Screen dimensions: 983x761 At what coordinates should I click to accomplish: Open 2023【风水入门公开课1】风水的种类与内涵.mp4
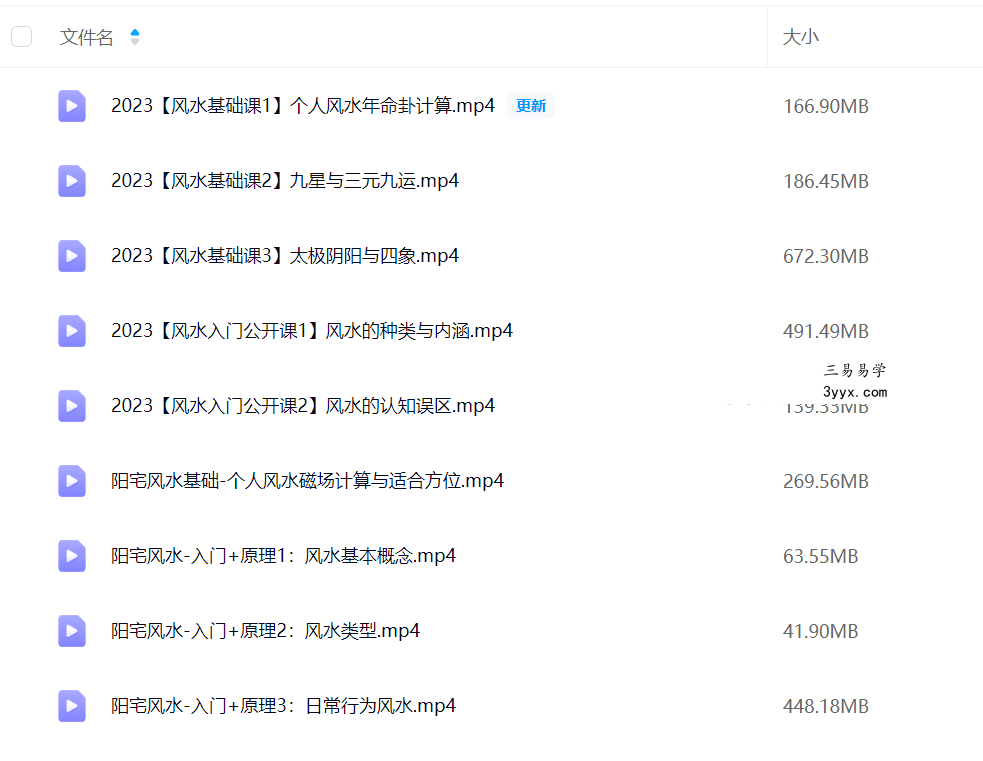pos(312,330)
